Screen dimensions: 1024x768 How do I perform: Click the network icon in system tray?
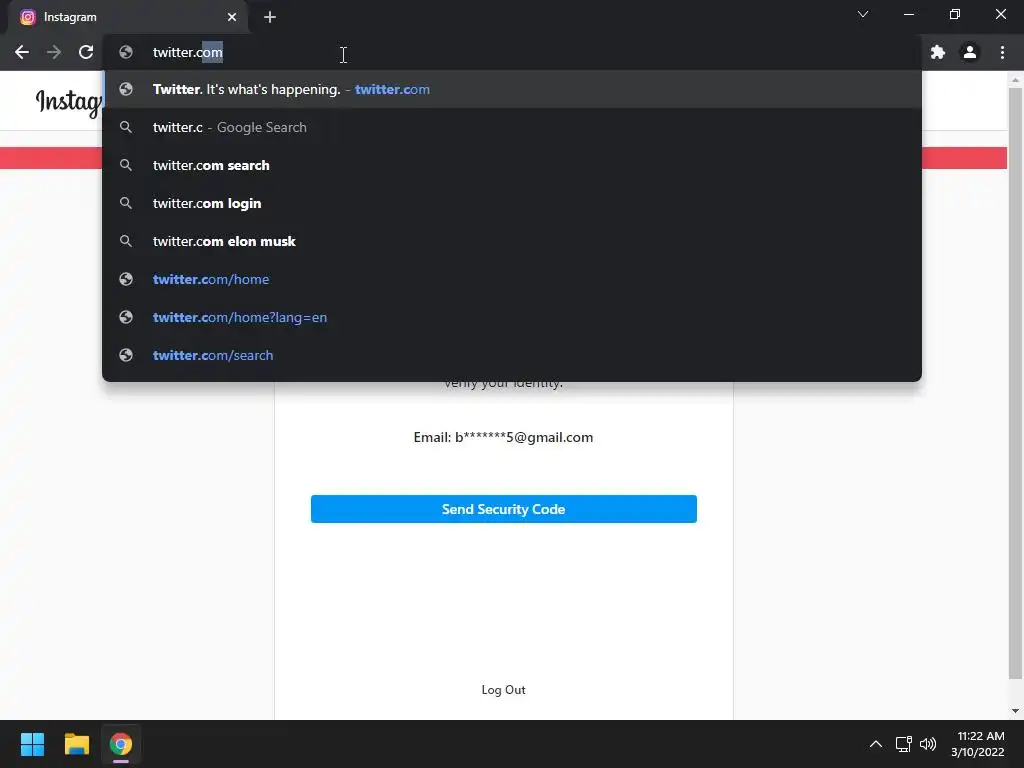903,744
